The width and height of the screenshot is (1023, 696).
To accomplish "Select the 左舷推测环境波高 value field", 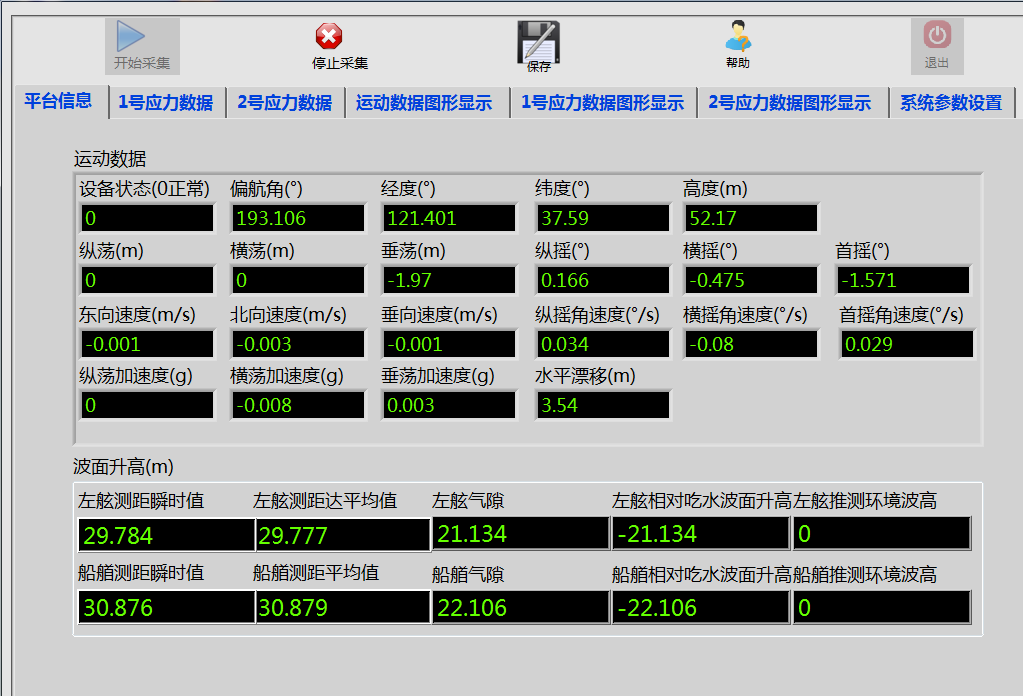I will tap(882, 534).
